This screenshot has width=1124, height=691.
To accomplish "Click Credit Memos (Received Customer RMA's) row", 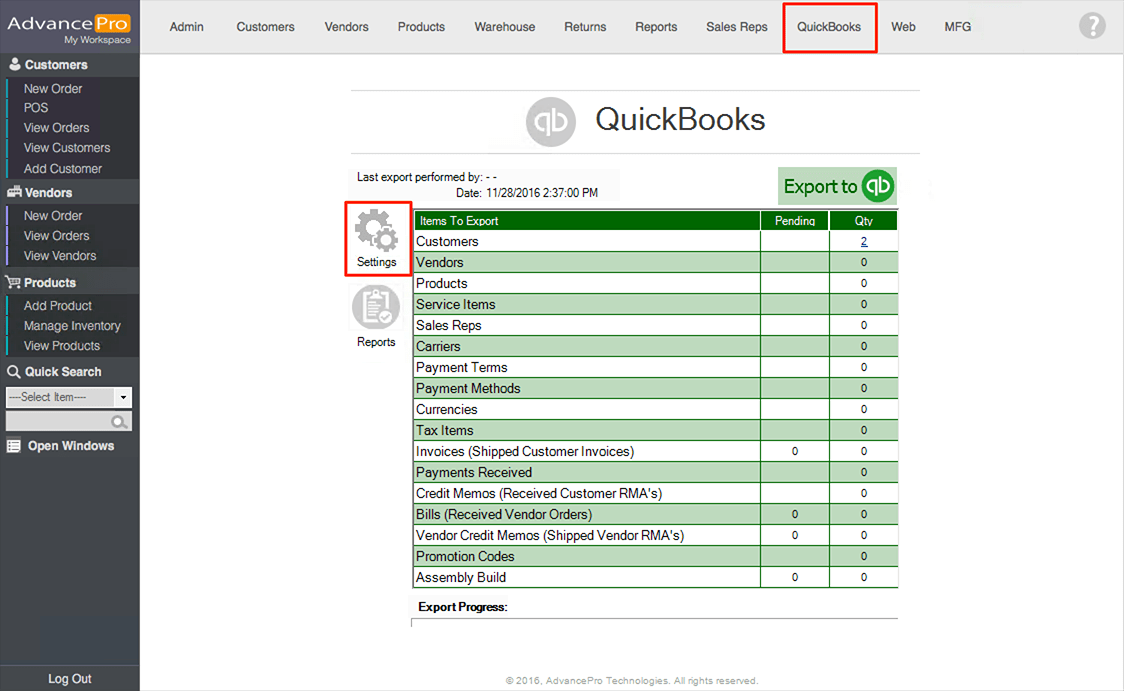I will pyautogui.click(x=655, y=493).
